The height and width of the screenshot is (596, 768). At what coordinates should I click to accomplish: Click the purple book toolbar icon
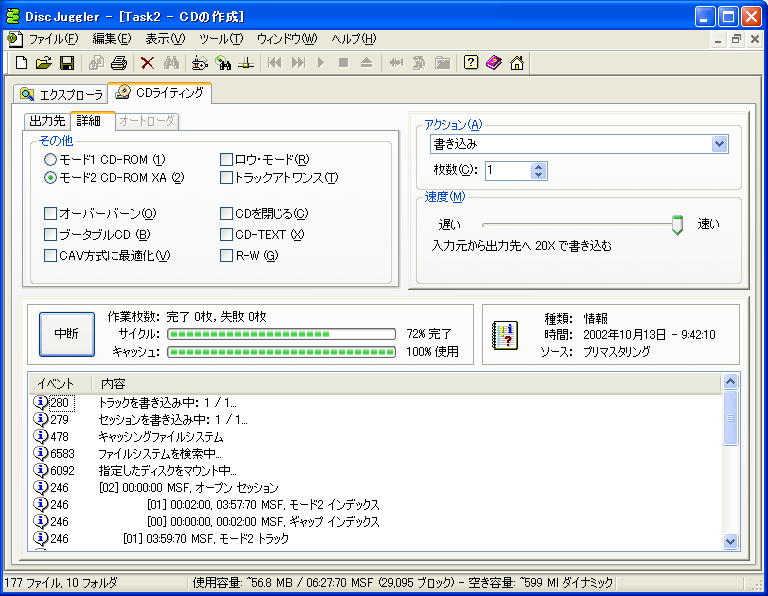[494, 63]
